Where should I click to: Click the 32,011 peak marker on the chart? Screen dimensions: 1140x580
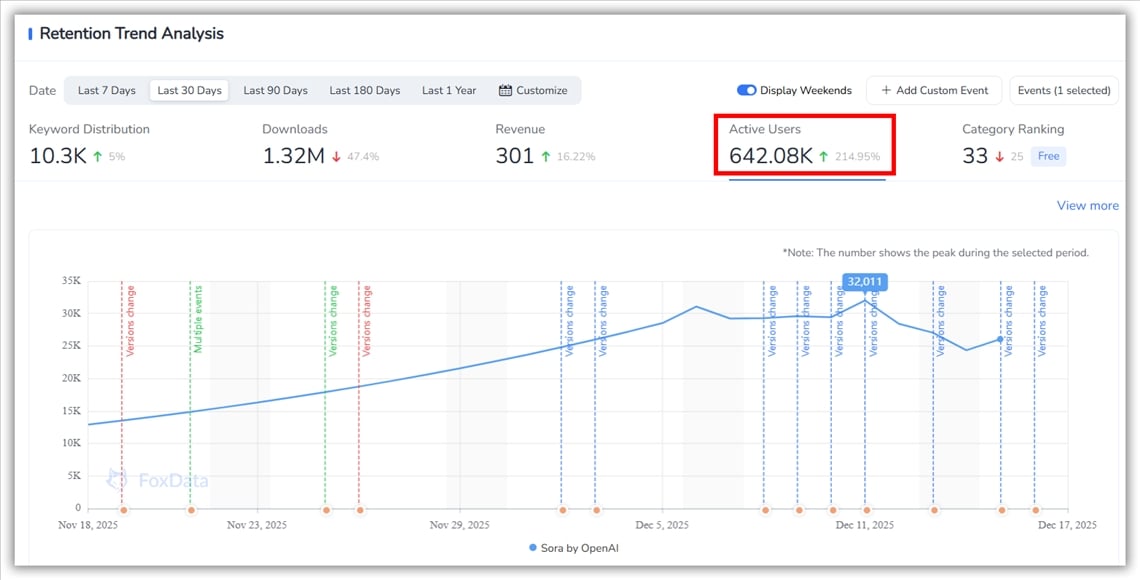(x=864, y=282)
